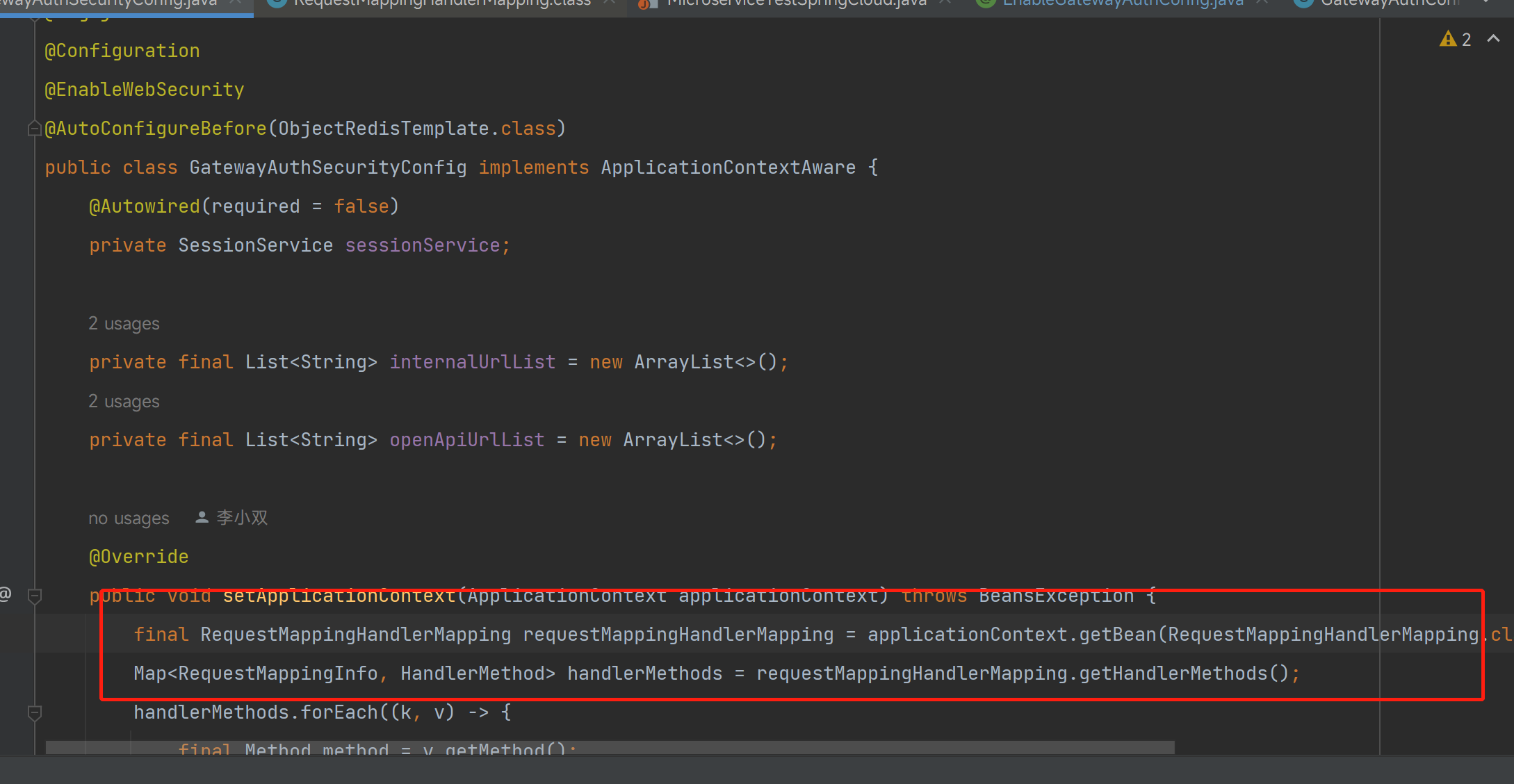Click the annotation icon beside setApplicationContext

click(x=6, y=595)
